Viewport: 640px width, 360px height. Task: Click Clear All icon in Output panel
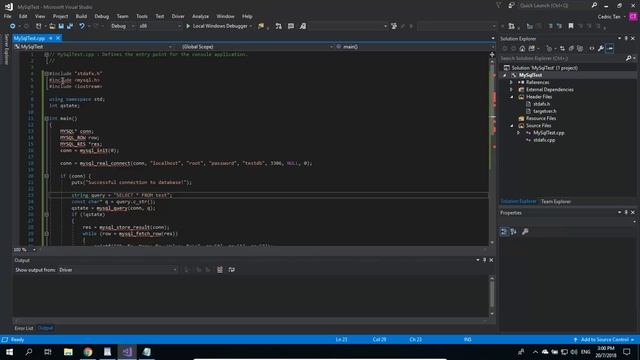(x=220, y=270)
